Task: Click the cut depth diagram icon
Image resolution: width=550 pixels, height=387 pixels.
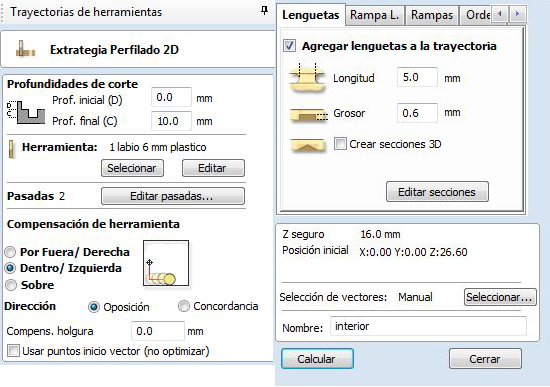Action: pos(26,112)
